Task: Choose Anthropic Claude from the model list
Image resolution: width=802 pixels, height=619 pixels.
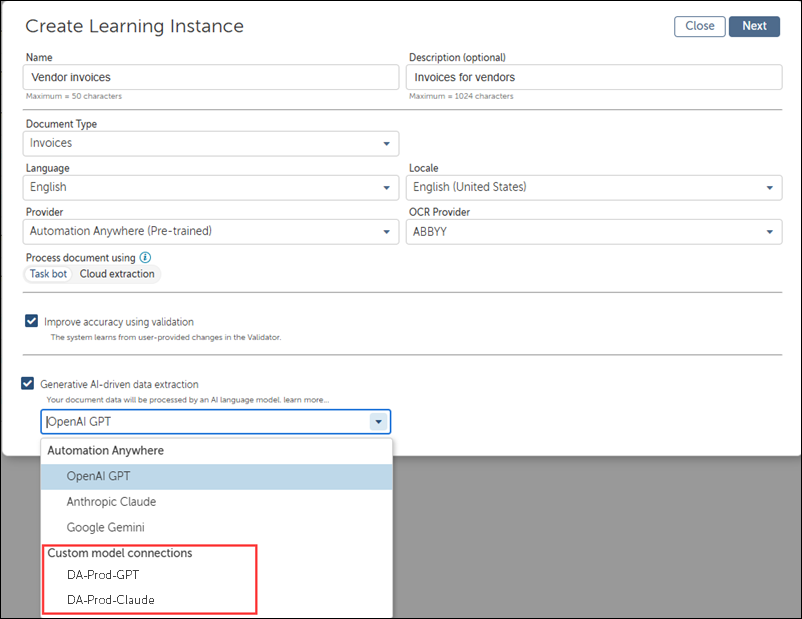Action: (216, 502)
